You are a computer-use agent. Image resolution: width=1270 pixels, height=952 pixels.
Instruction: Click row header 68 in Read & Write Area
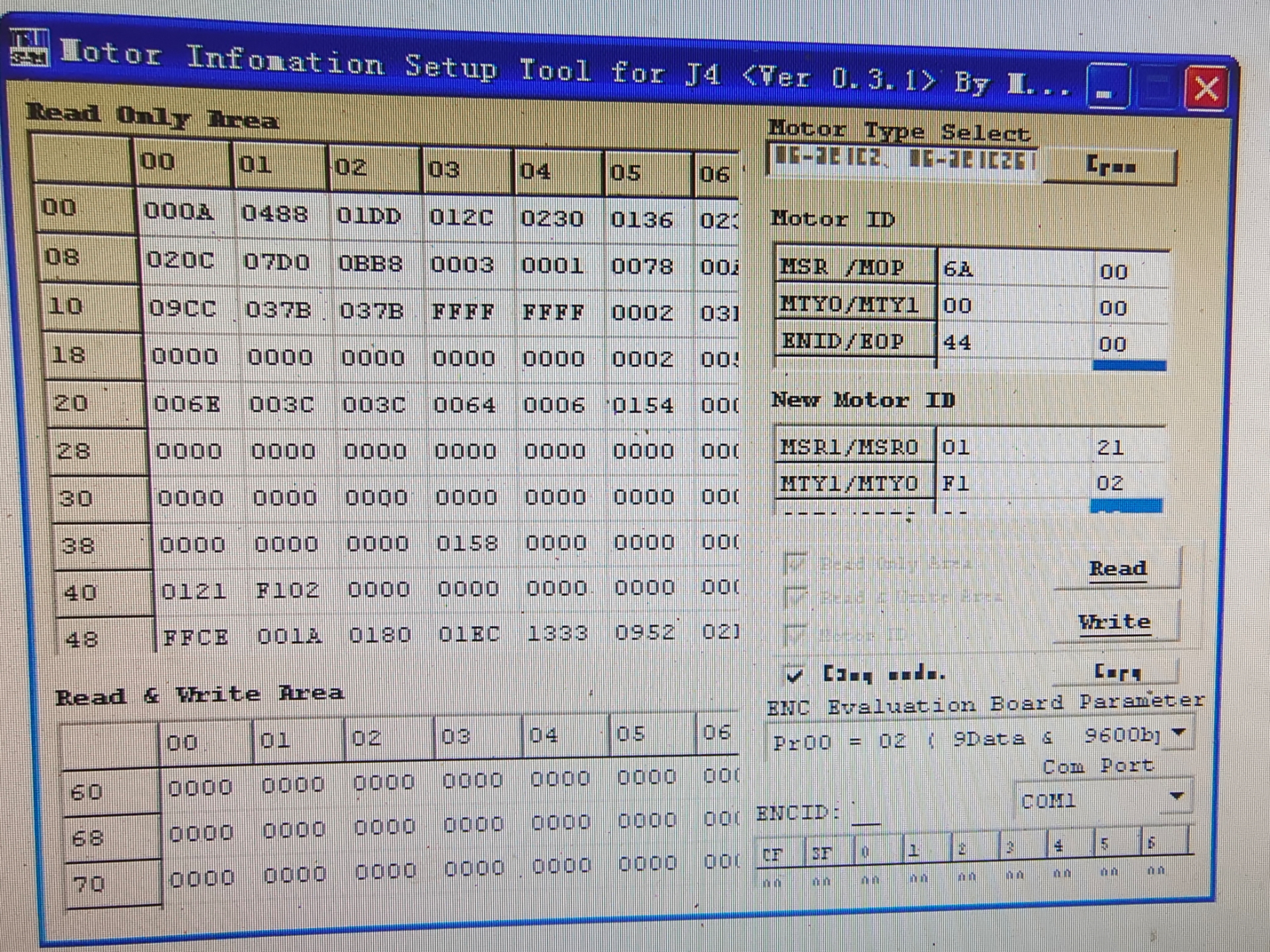click(112, 838)
